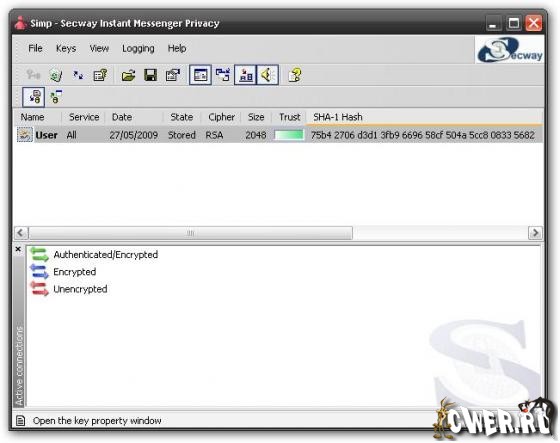
Task: Click the green Authenticated/Encrypted arrows icon
Action: tap(39, 254)
